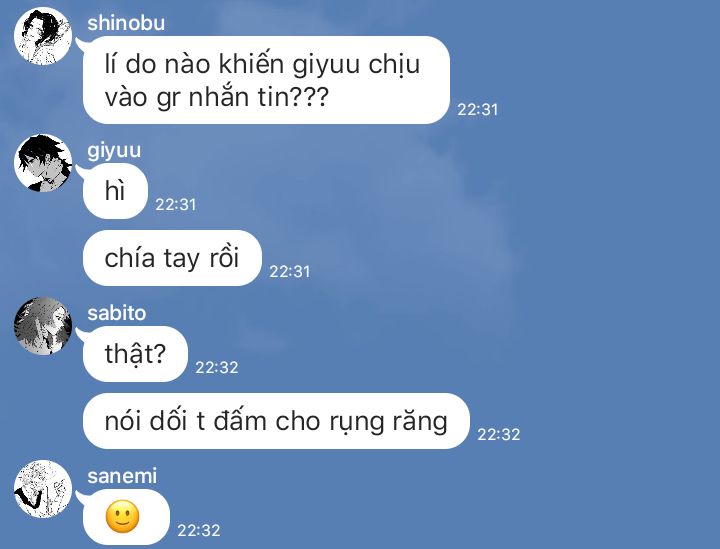Tap the smiley emoji in sanemi's message
Viewport: 720px width, 549px height.
pos(122,517)
